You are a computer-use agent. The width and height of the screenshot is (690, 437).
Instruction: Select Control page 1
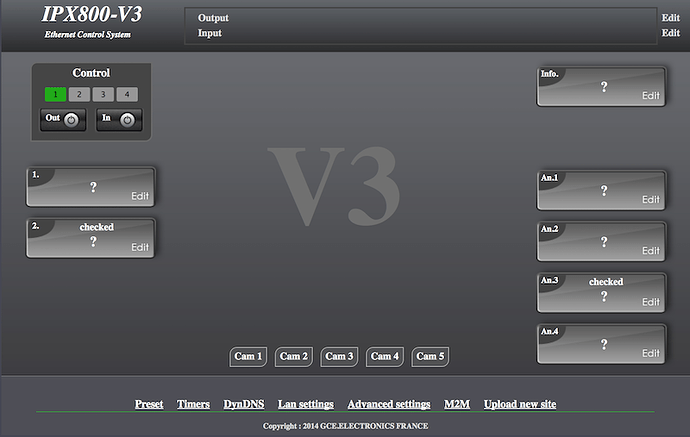point(55,94)
